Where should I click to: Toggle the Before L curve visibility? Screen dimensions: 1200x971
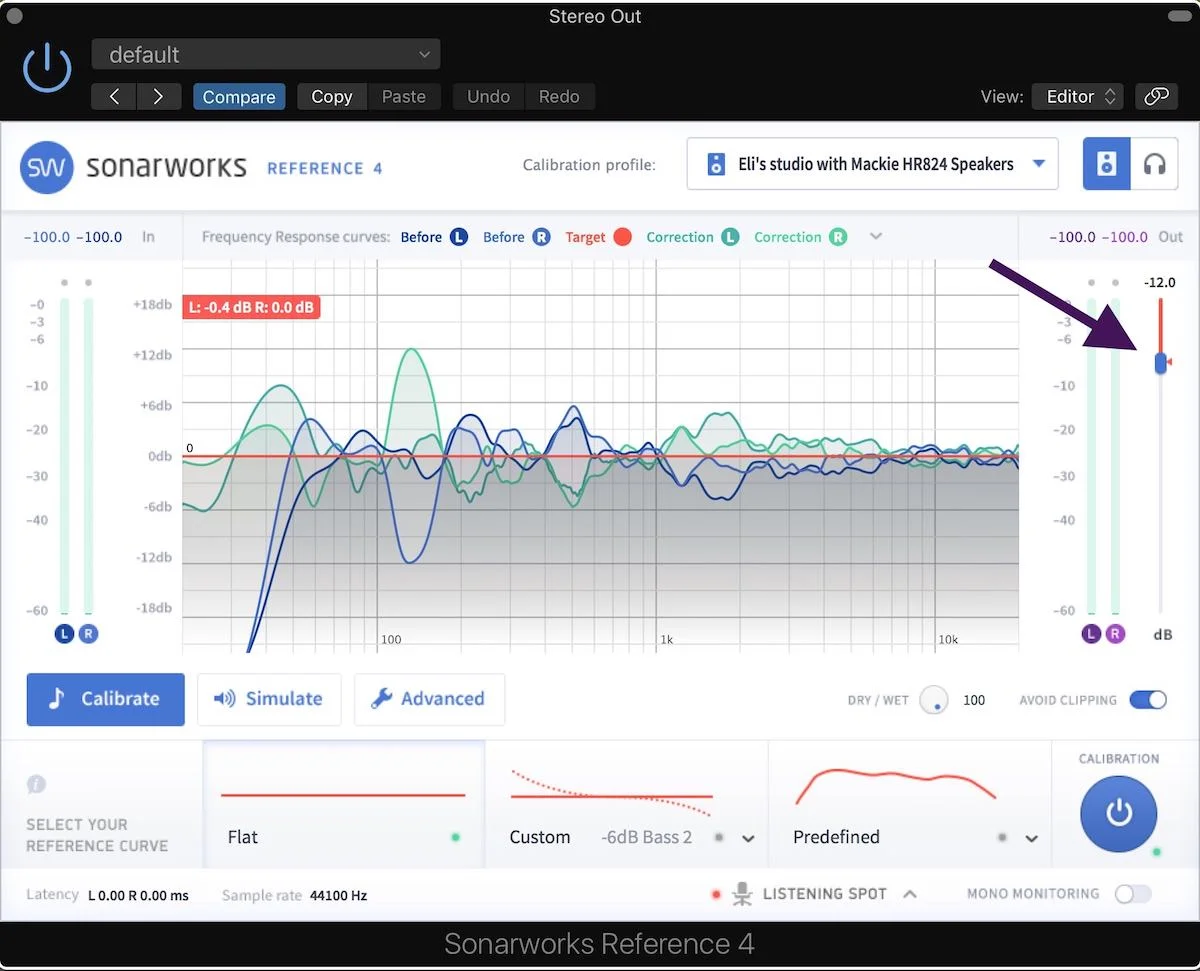458,237
